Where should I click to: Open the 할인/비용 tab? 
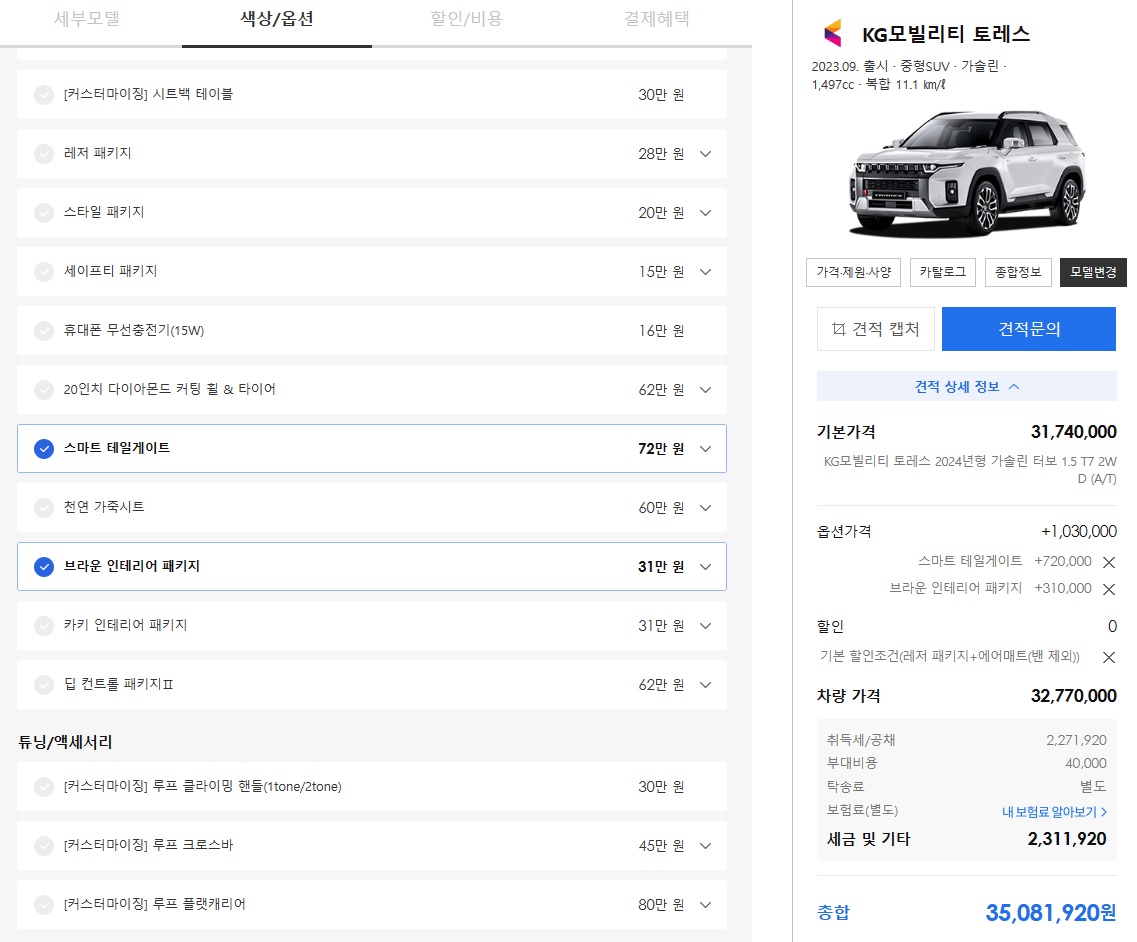tap(466, 19)
